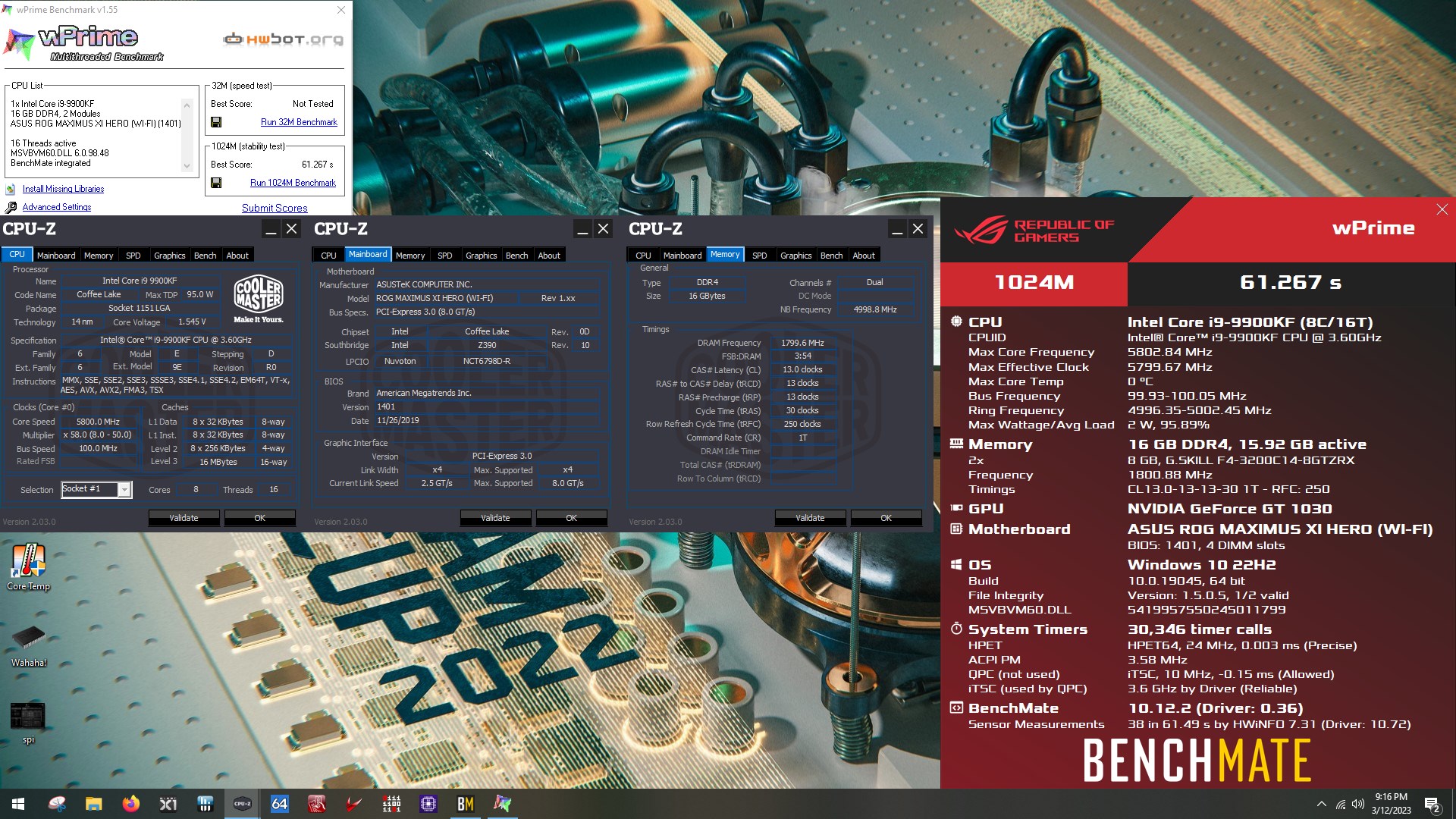The width and height of the screenshot is (1456, 819).
Task: Click Validate in the third CPU-Z window
Action: pyautogui.click(x=810, y=518)
